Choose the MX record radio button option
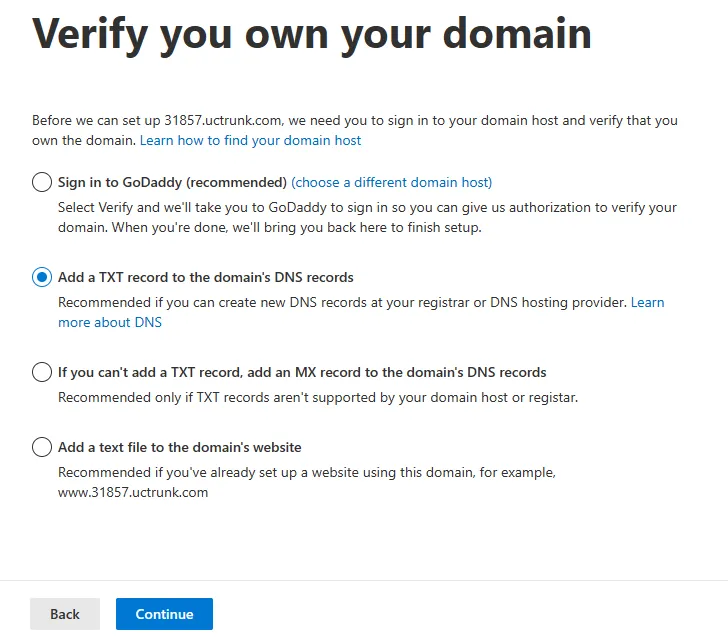 click(42, 372)
